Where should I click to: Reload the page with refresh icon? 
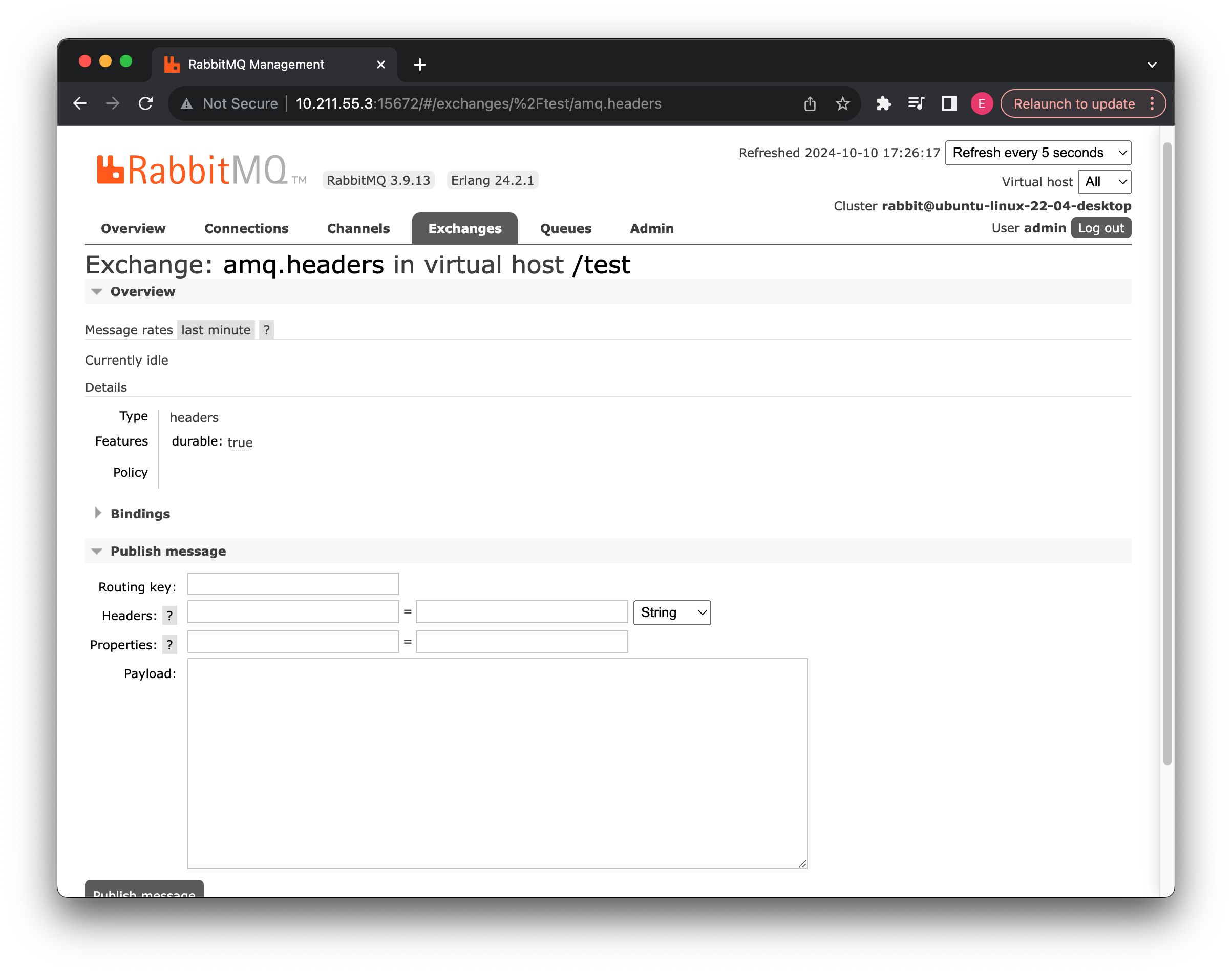point(146,103)
